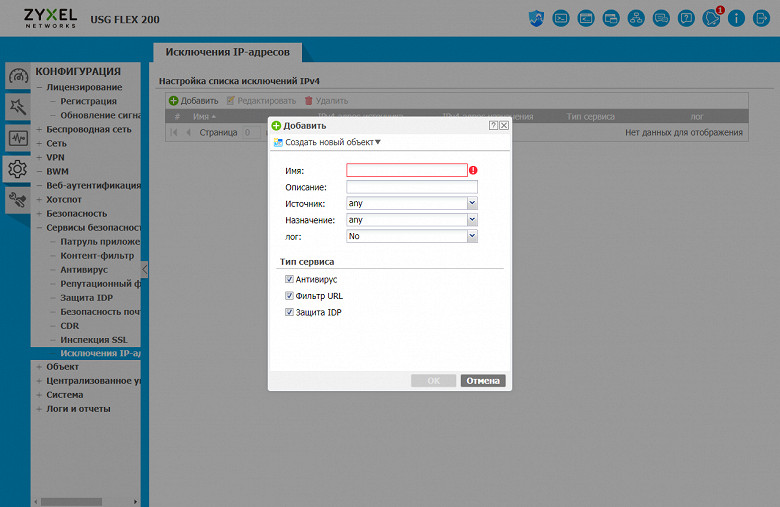Open the Monitor waveform sidebar icon

[x=18, y=138]
